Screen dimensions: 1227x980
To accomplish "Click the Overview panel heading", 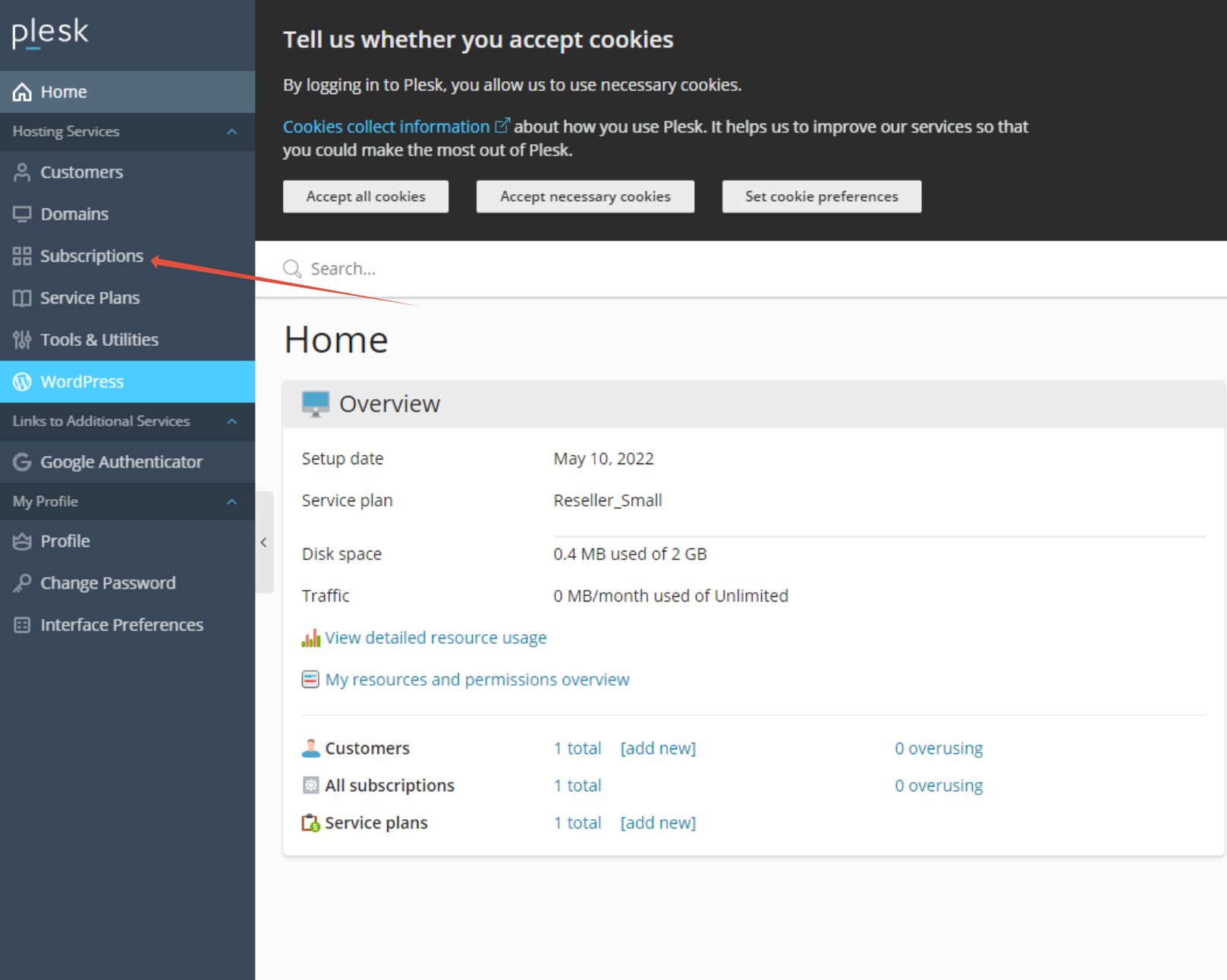I will coord(389,404).
